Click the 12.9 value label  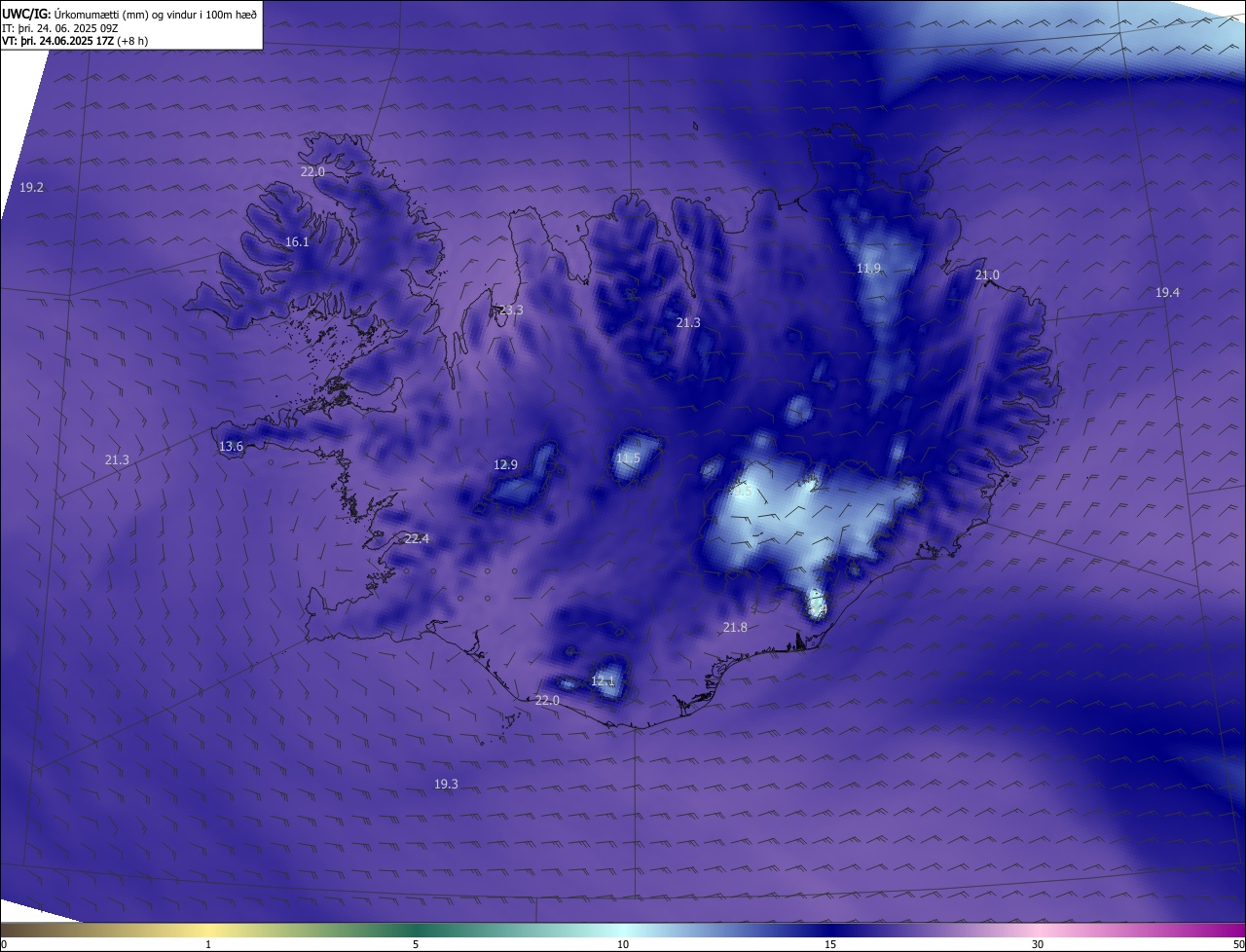[505, 465]
